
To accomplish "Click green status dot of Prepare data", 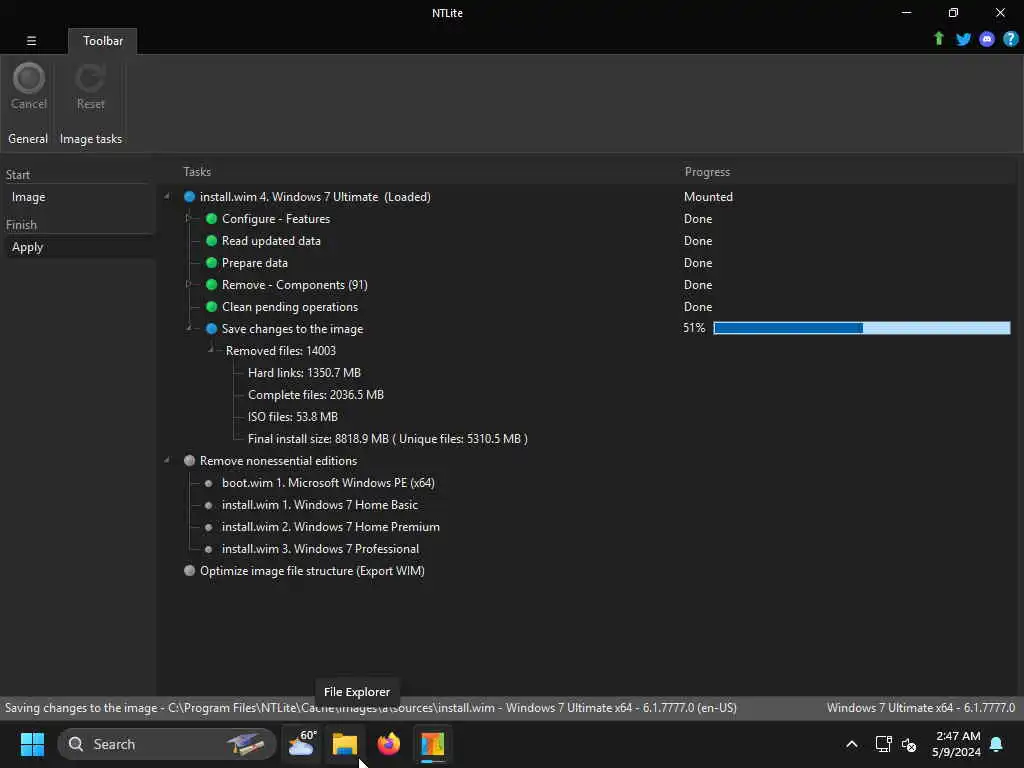I will [211, 263].
